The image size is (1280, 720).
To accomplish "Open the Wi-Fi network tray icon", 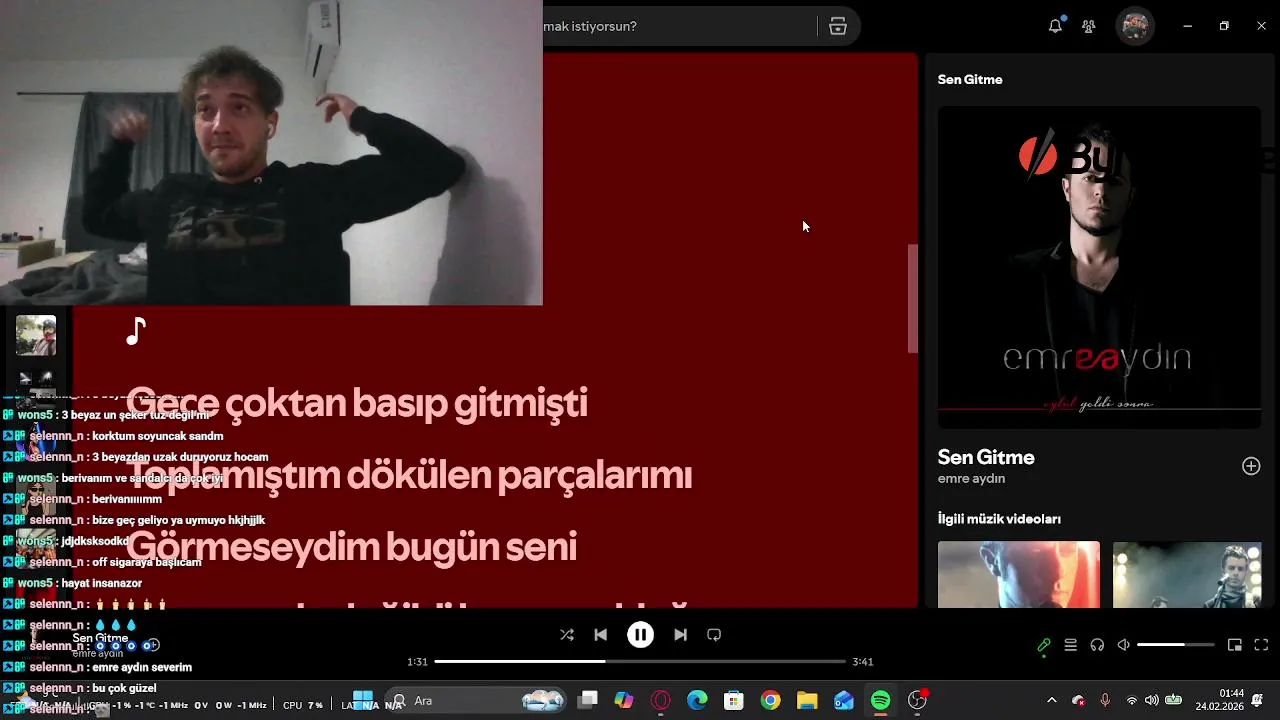I will (1132, 701).
